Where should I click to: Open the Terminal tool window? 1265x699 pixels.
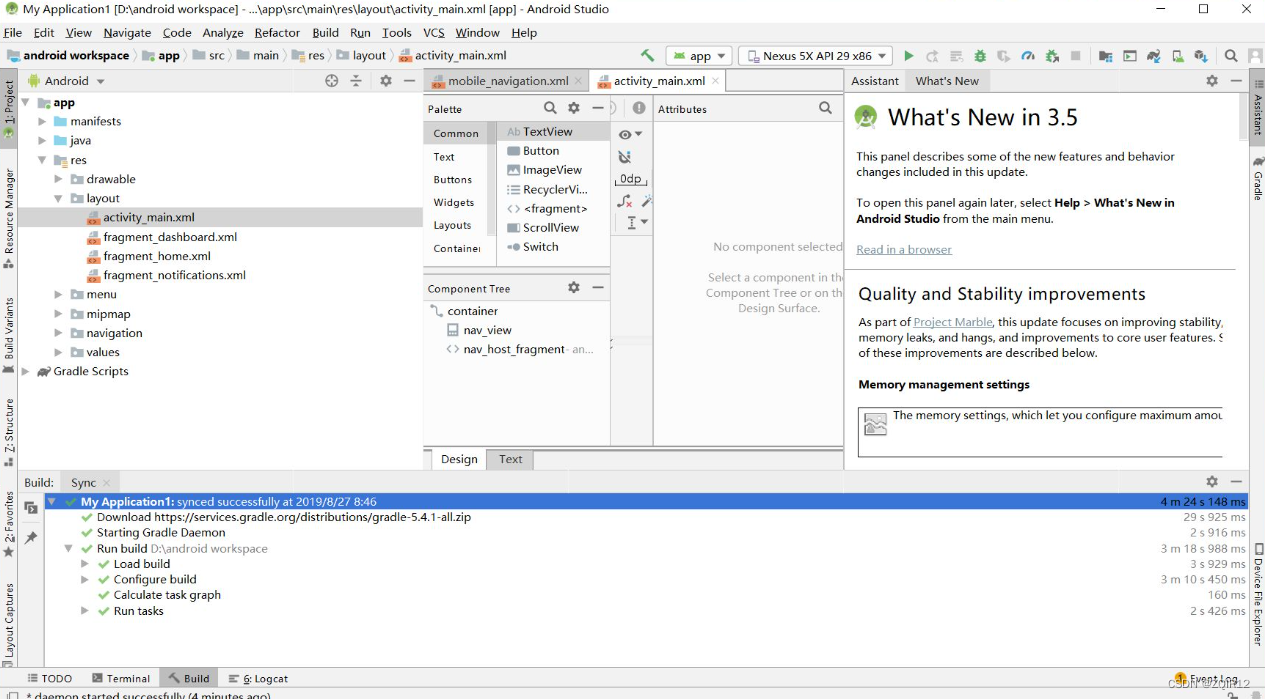tap(121, 678)
